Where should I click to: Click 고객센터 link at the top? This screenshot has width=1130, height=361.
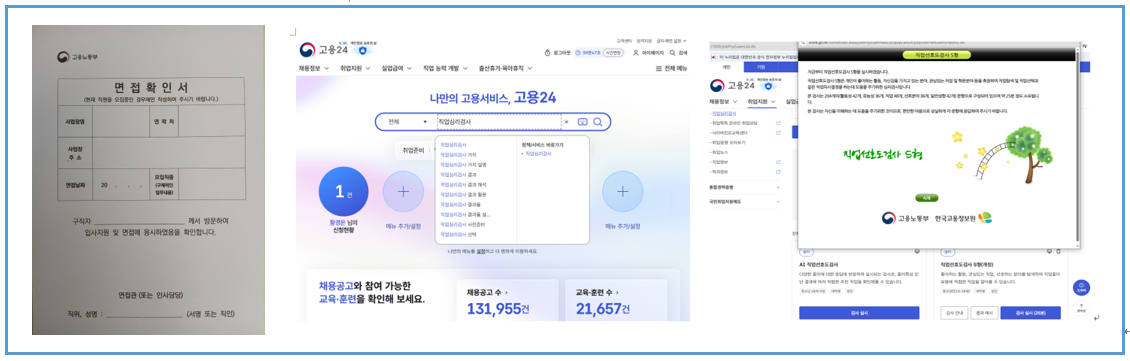[624, 40]
